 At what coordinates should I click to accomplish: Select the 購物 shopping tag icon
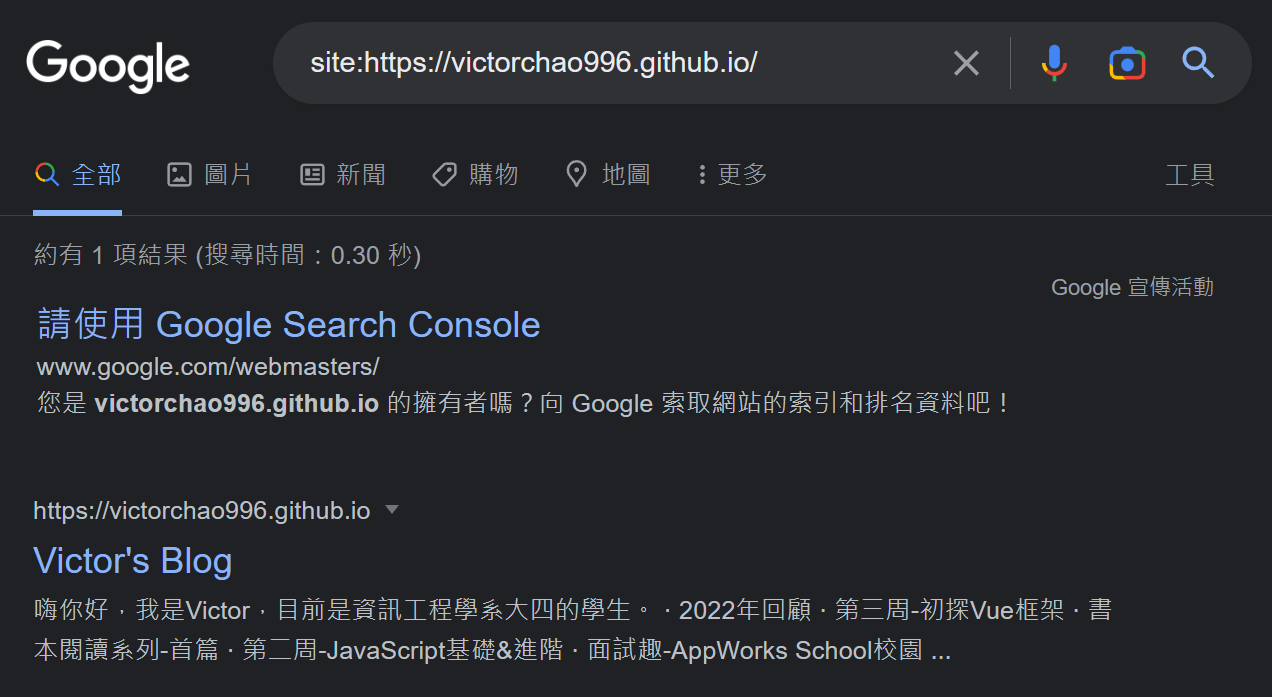pos(443,173)
